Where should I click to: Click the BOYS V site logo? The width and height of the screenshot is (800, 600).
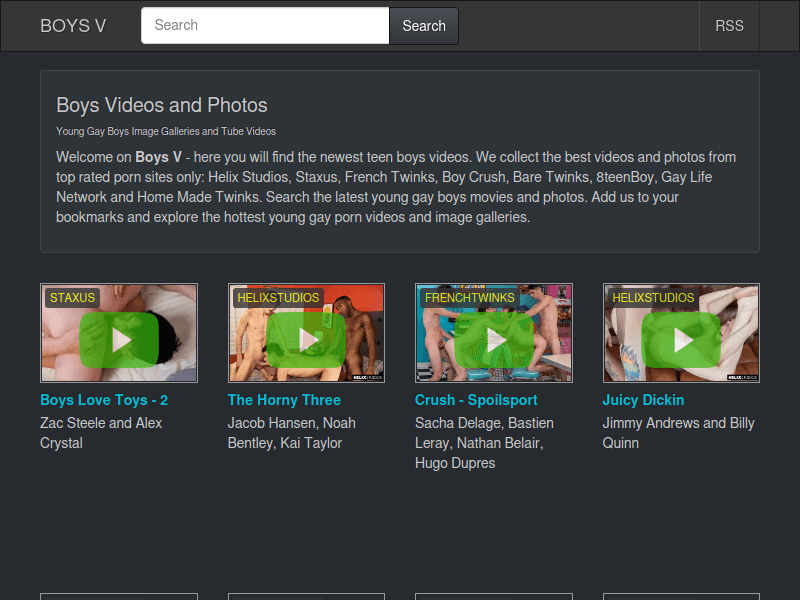tap(73, 26)
